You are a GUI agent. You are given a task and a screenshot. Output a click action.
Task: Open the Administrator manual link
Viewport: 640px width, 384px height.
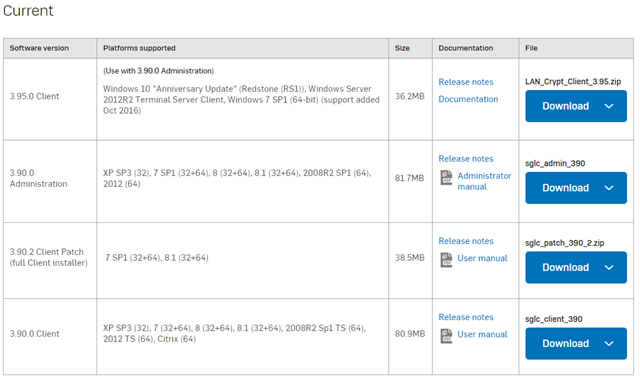point(484,181)
